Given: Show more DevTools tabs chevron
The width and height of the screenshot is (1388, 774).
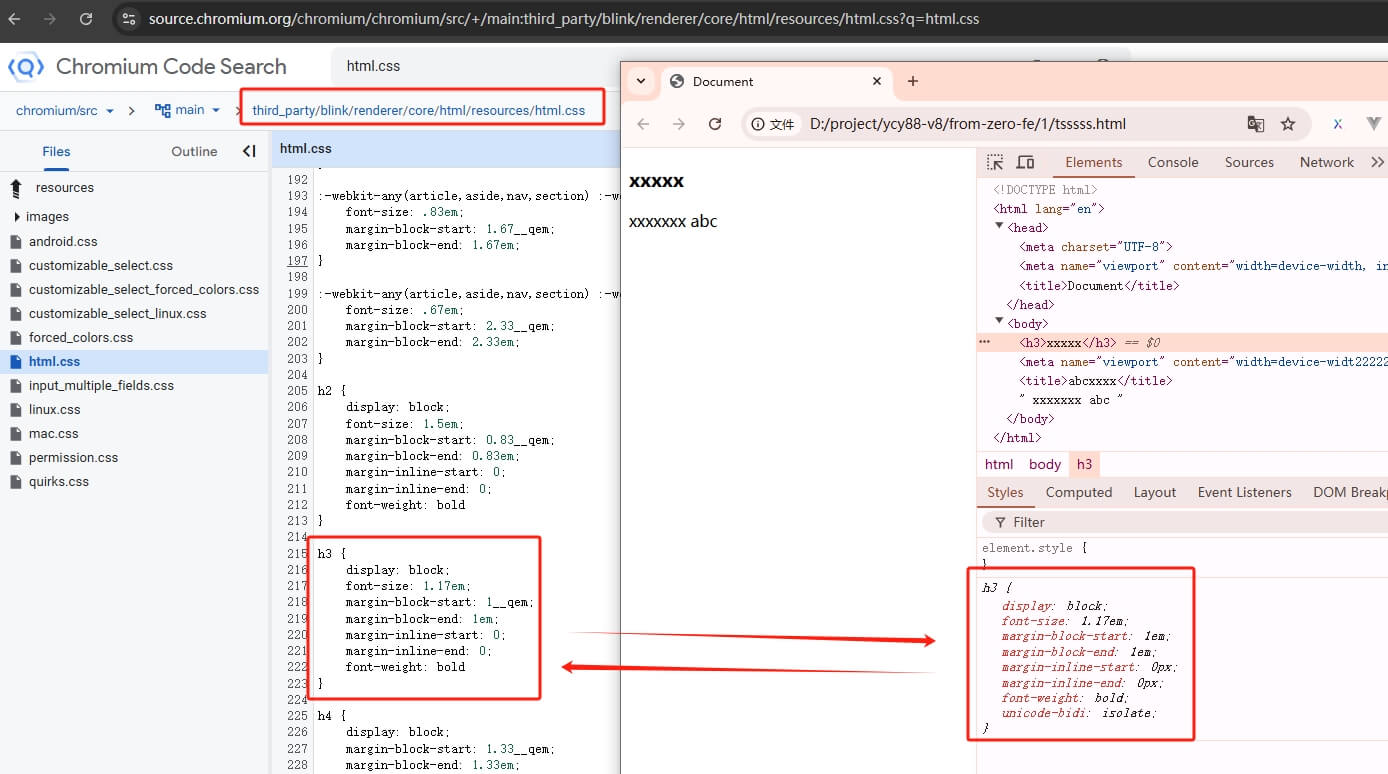Looking at the screenshot, I should 1377,162.
